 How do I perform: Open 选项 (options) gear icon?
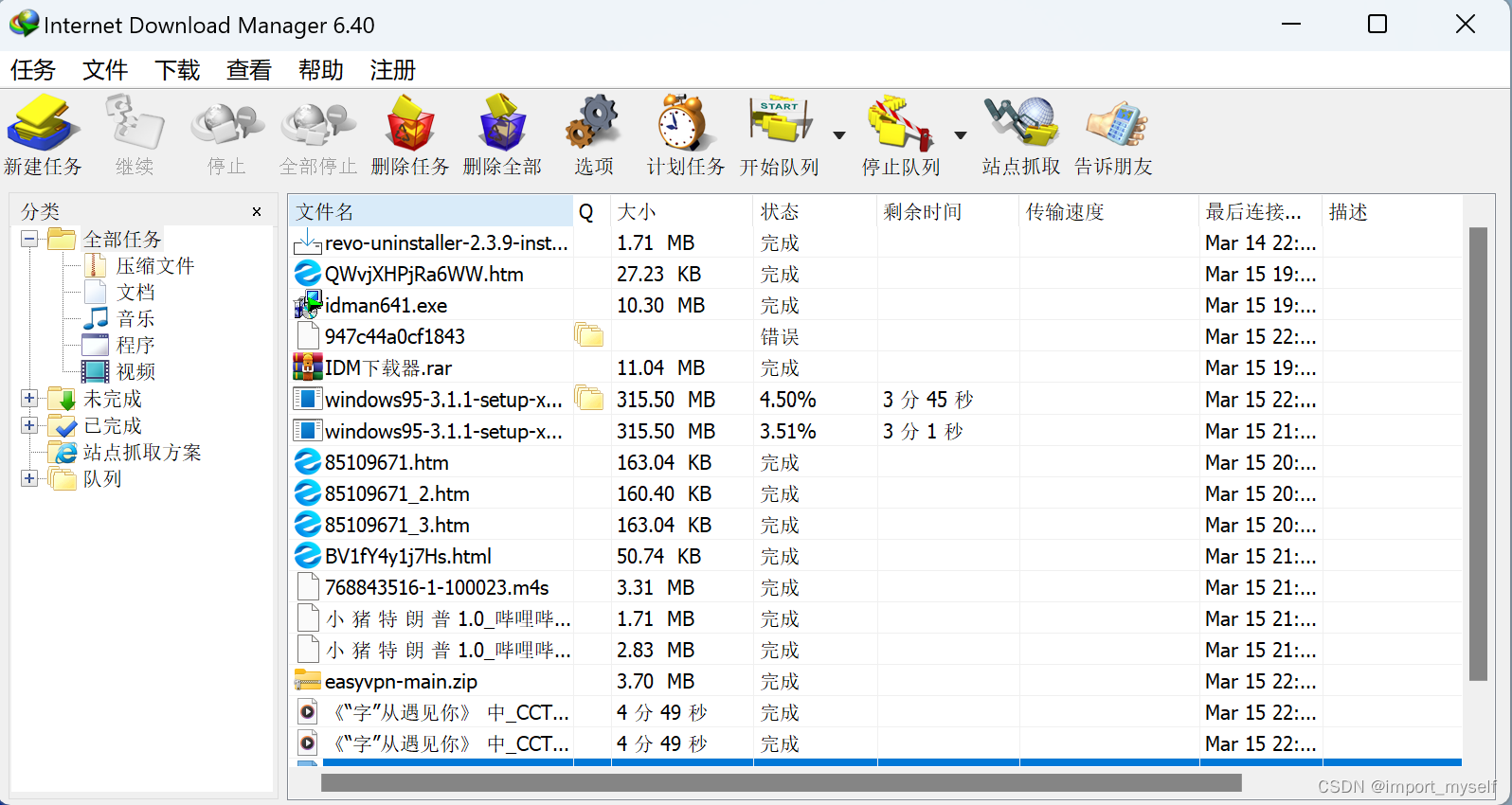(593, 123)
